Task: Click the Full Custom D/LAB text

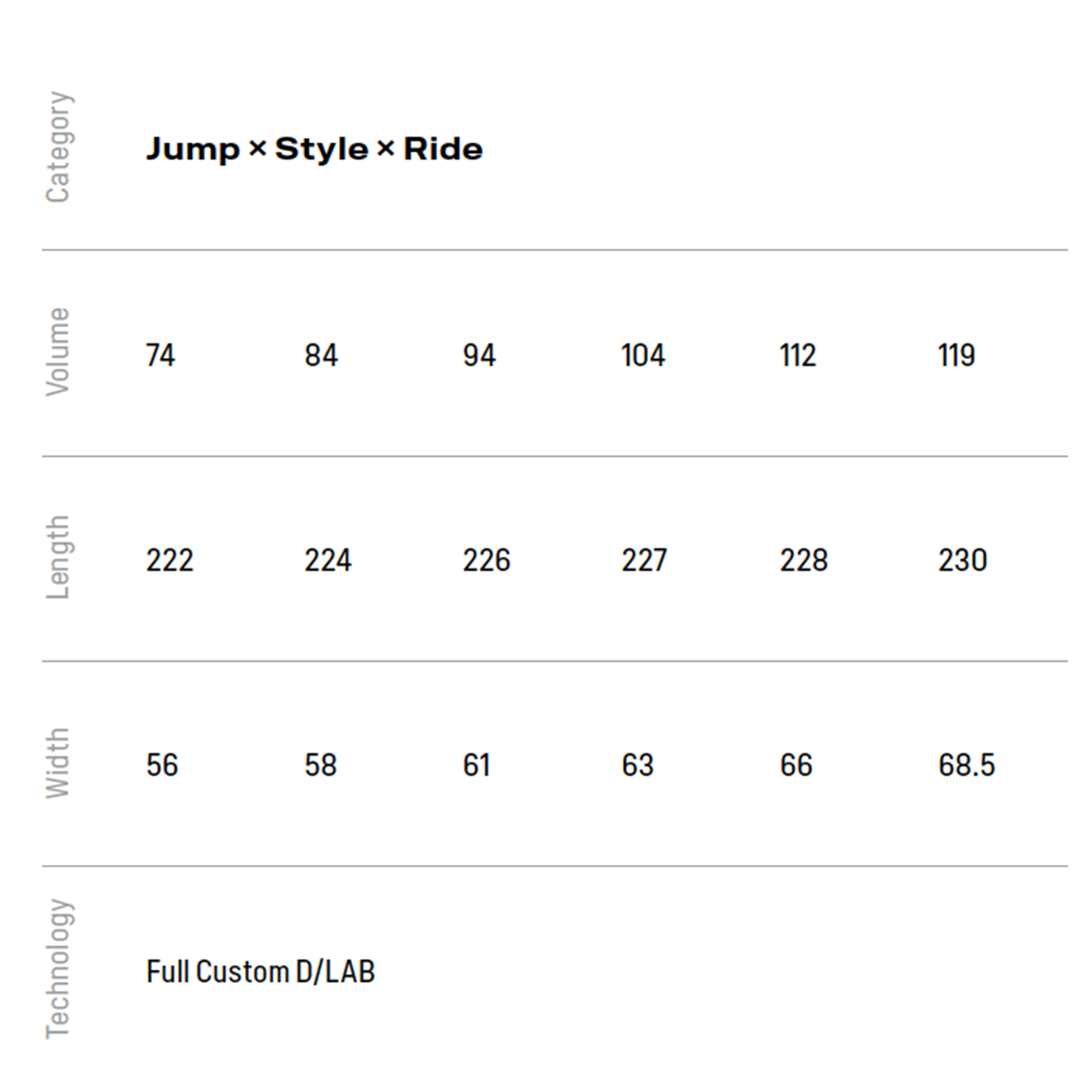Action: tap(260, 971)
